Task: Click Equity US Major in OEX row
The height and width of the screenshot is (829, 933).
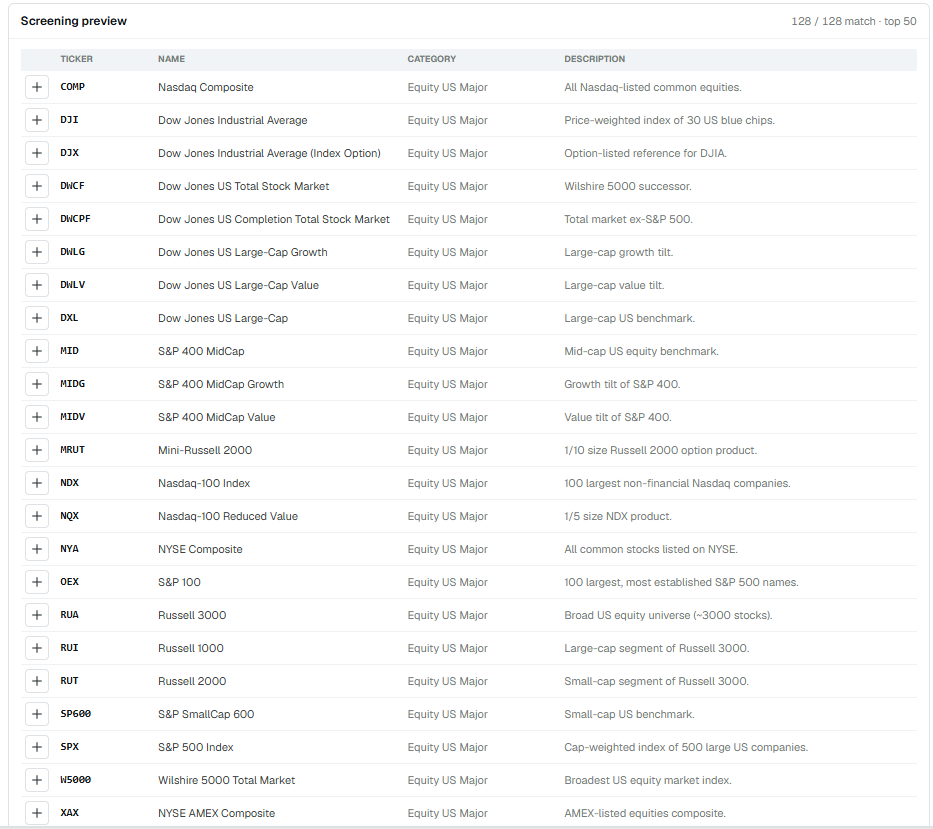Action: tap(447, 583)
